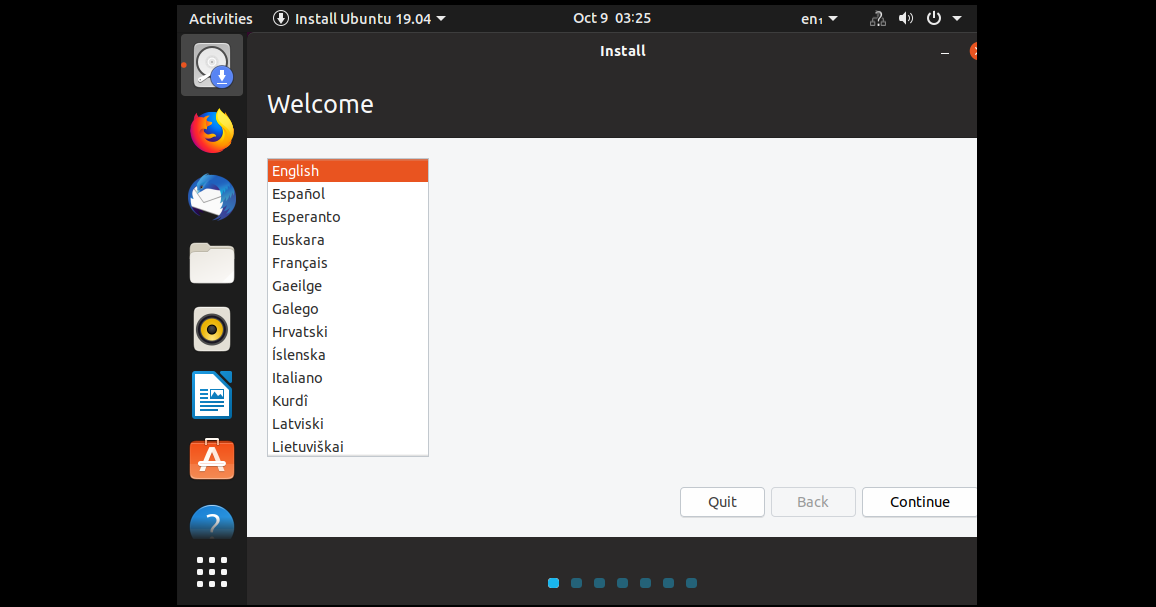Start Rhythmbox music player from the dock
The image size is (1156, 607).
click(212, 329)
